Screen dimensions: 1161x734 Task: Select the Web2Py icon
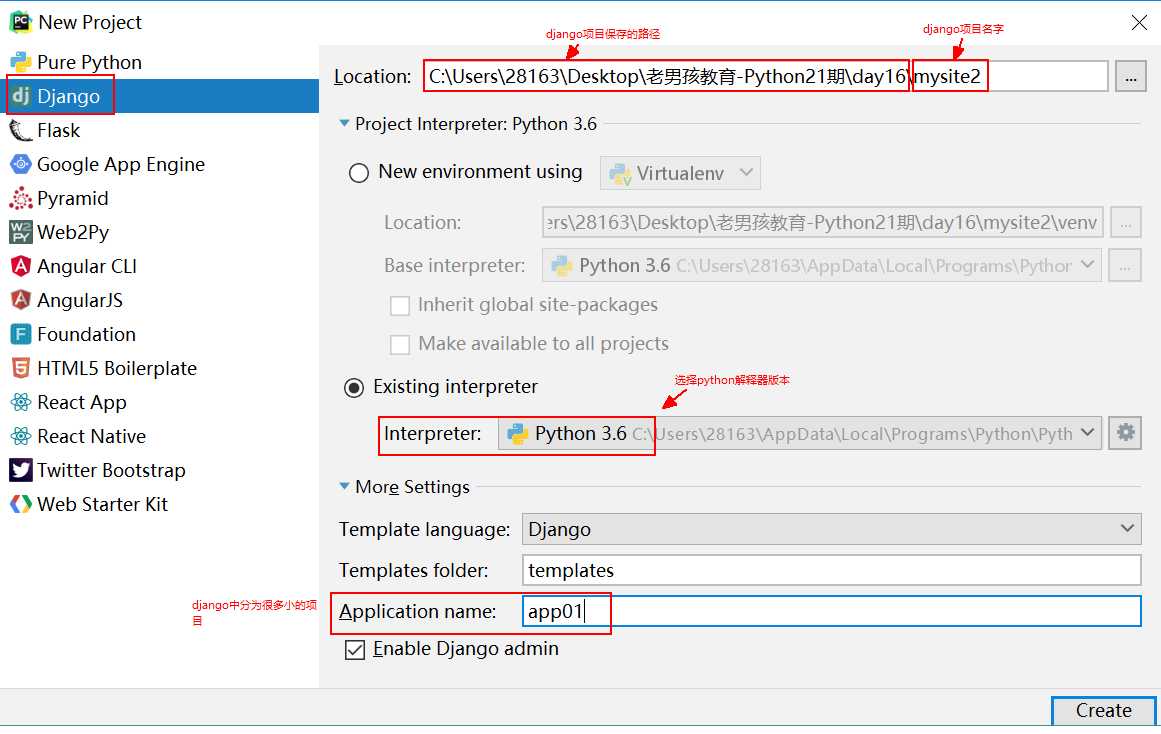pyautogui.click(x=21, y=233)
